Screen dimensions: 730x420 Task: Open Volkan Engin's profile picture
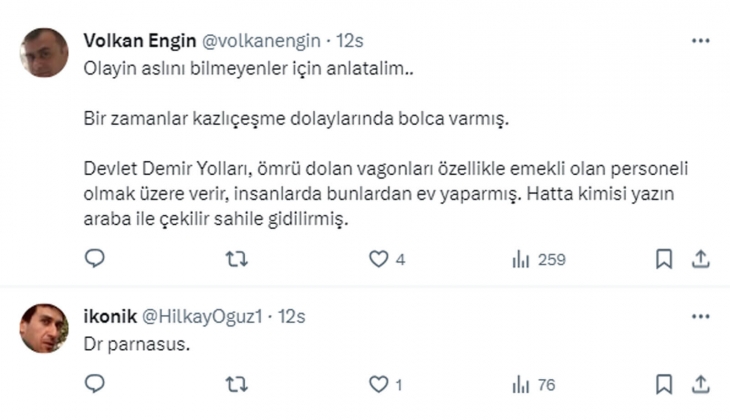(44, 53)
